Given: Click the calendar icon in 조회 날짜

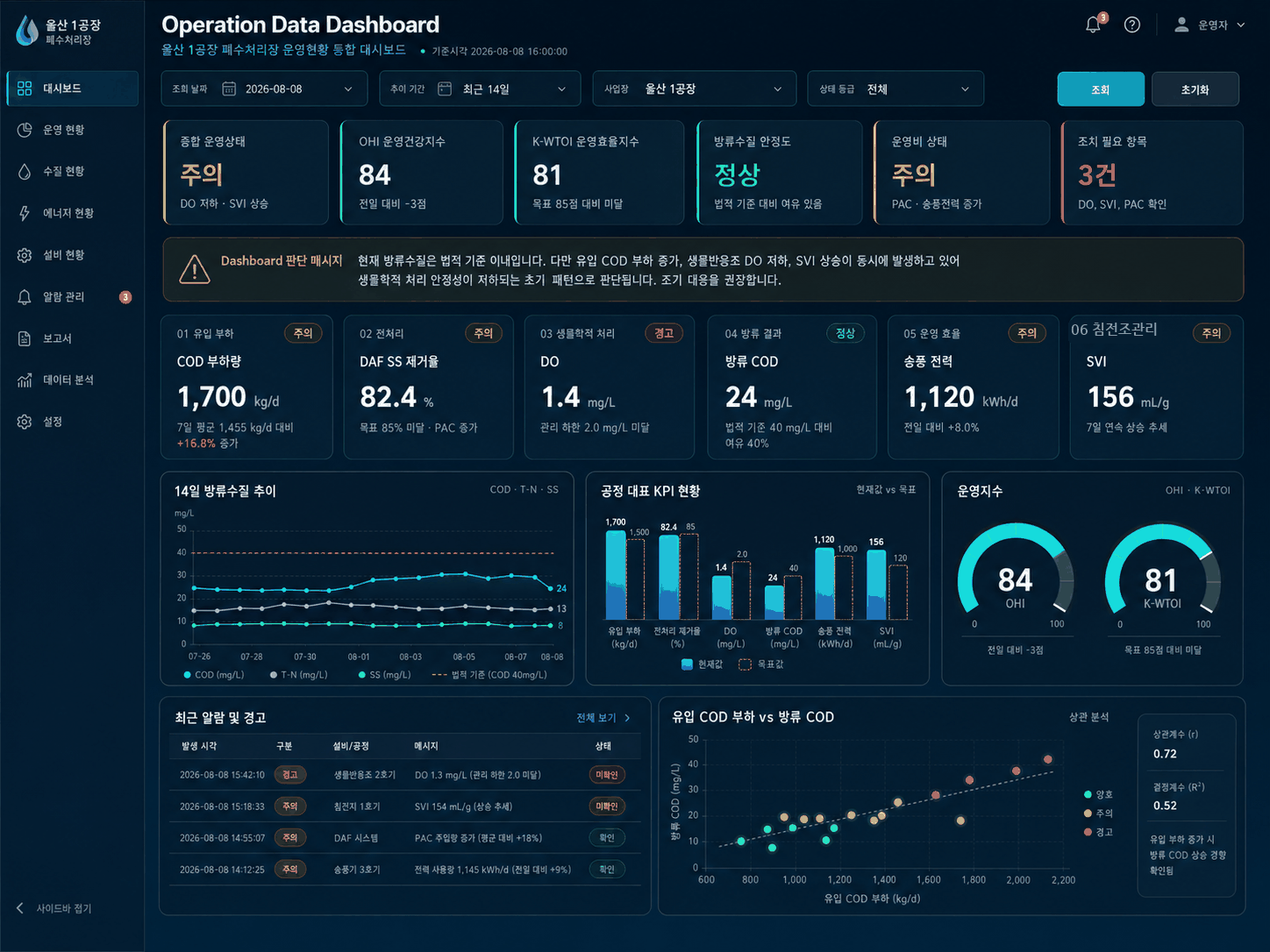Looking at the screenshot, I should point(229,89).
